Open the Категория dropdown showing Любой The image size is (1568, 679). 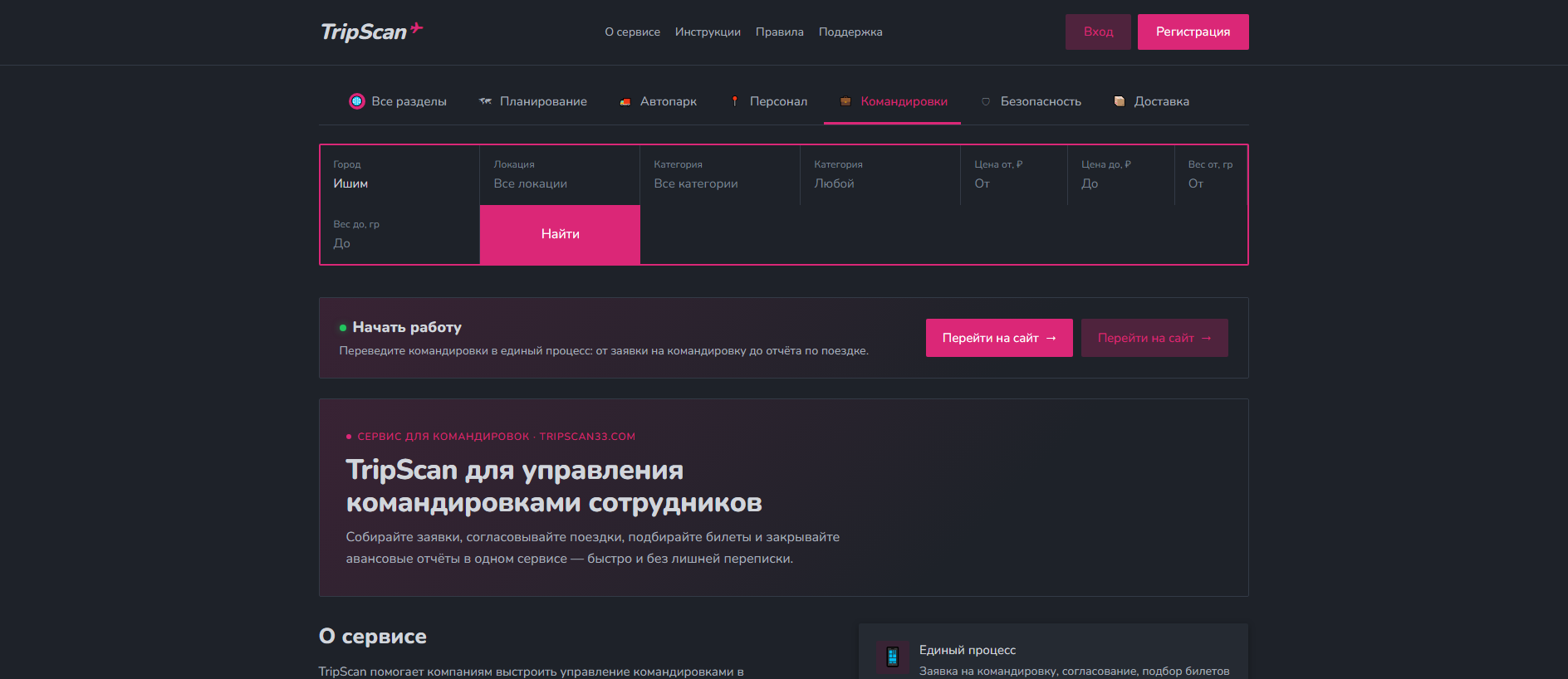tap(880, 175)
